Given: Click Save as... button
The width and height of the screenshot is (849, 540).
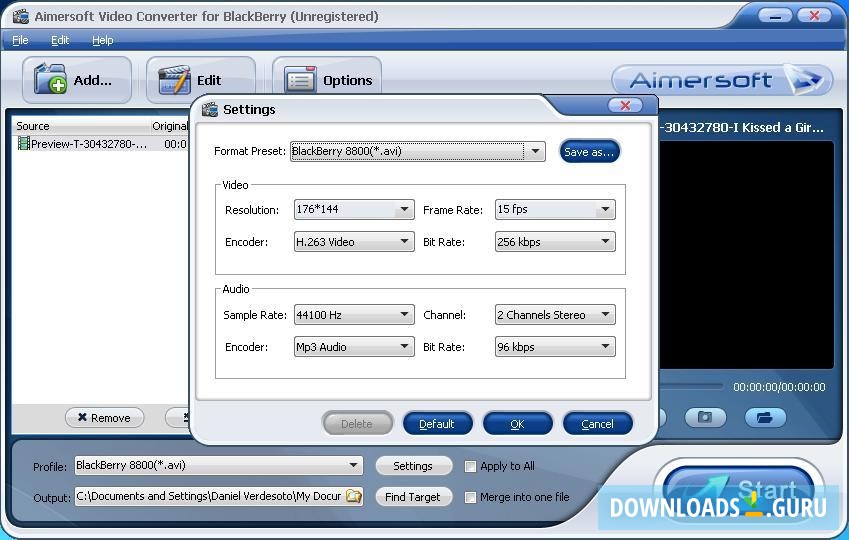Looking at the screenshot, I should click(x=589, y=152).
